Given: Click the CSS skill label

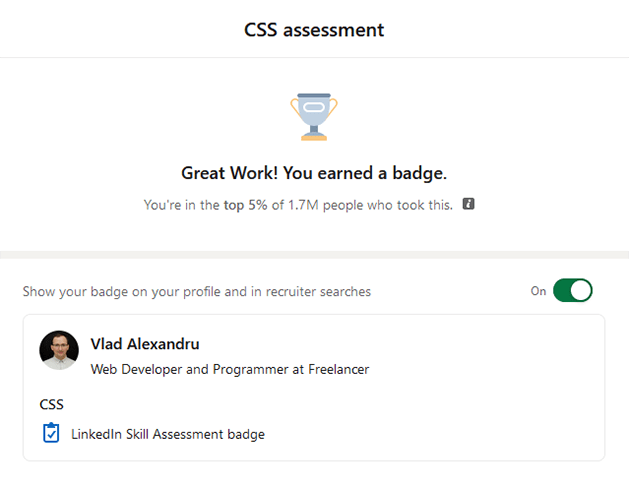Looking at the screenshot, I should click(51, 404).
